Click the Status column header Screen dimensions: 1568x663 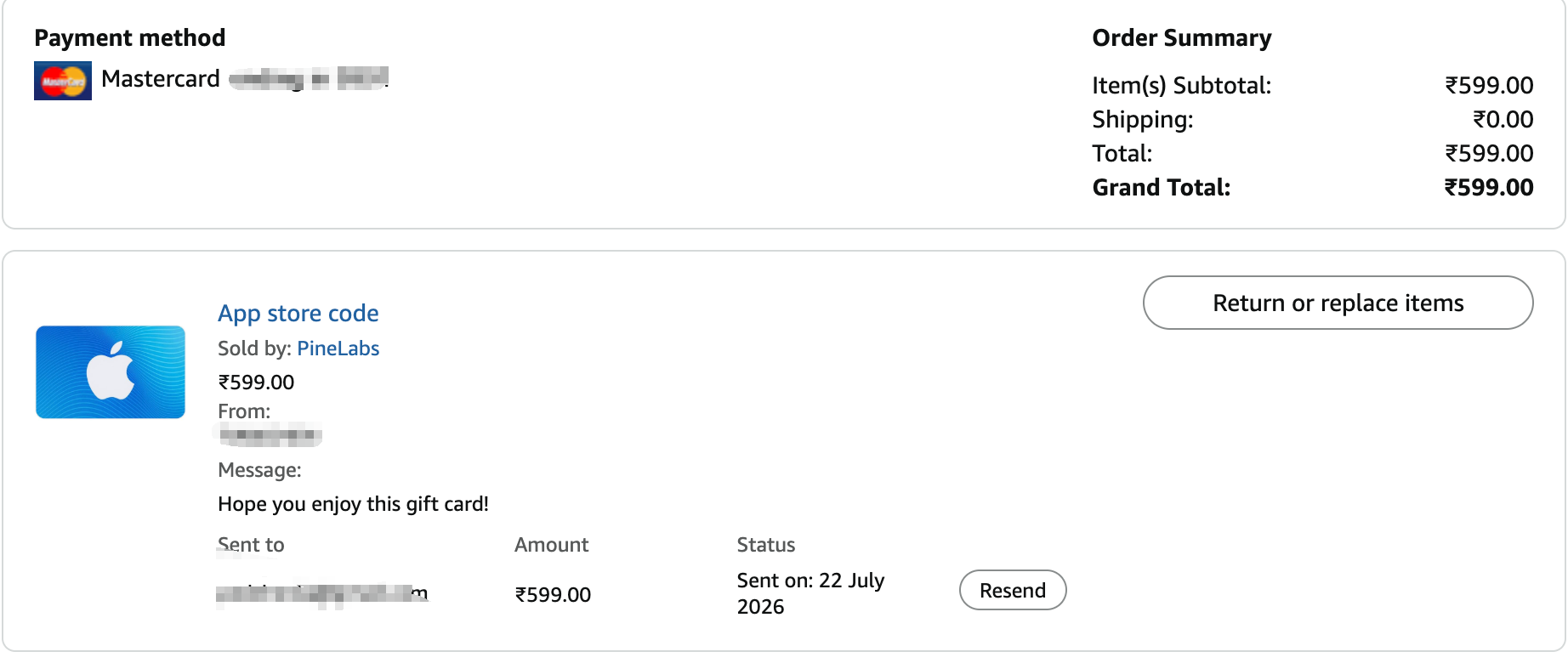[766, 545]
